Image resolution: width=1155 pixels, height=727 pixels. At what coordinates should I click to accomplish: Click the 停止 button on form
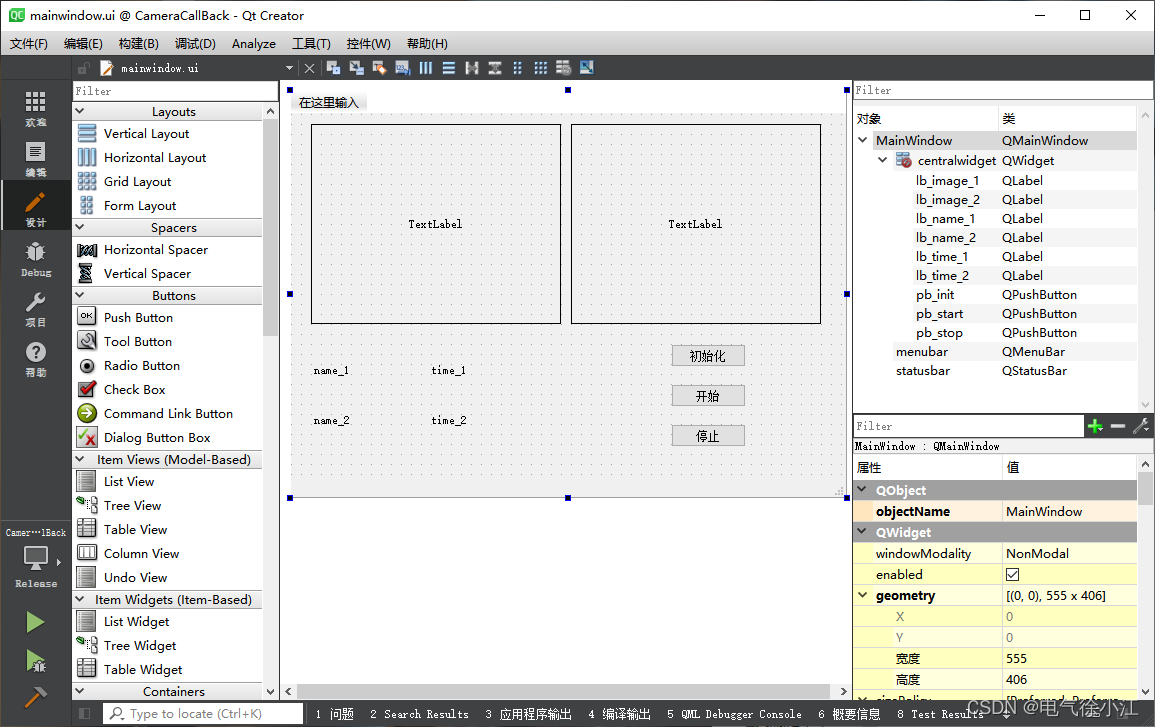708,436
